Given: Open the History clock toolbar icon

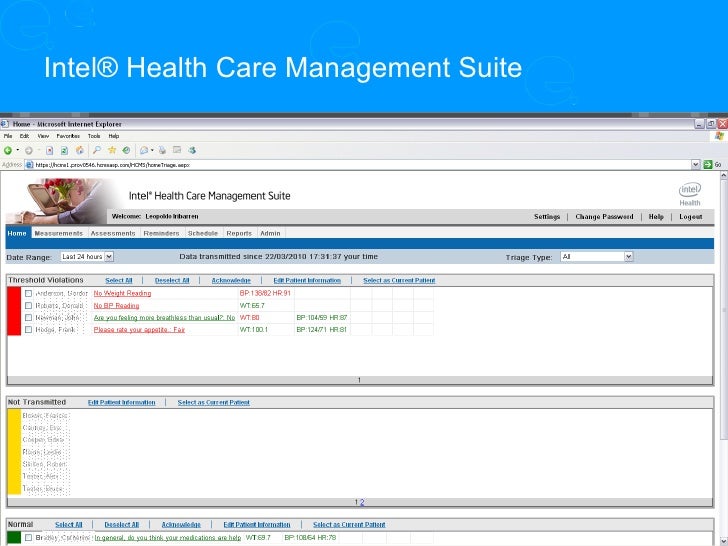Looking at the screenshot, I should [x=126, y=150].
